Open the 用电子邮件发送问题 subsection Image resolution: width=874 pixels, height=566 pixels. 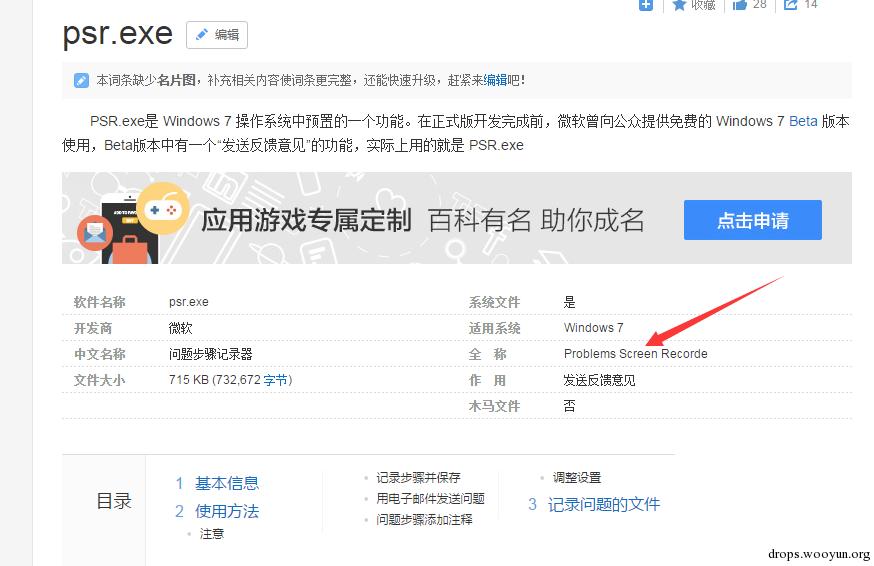pos(430,499)
